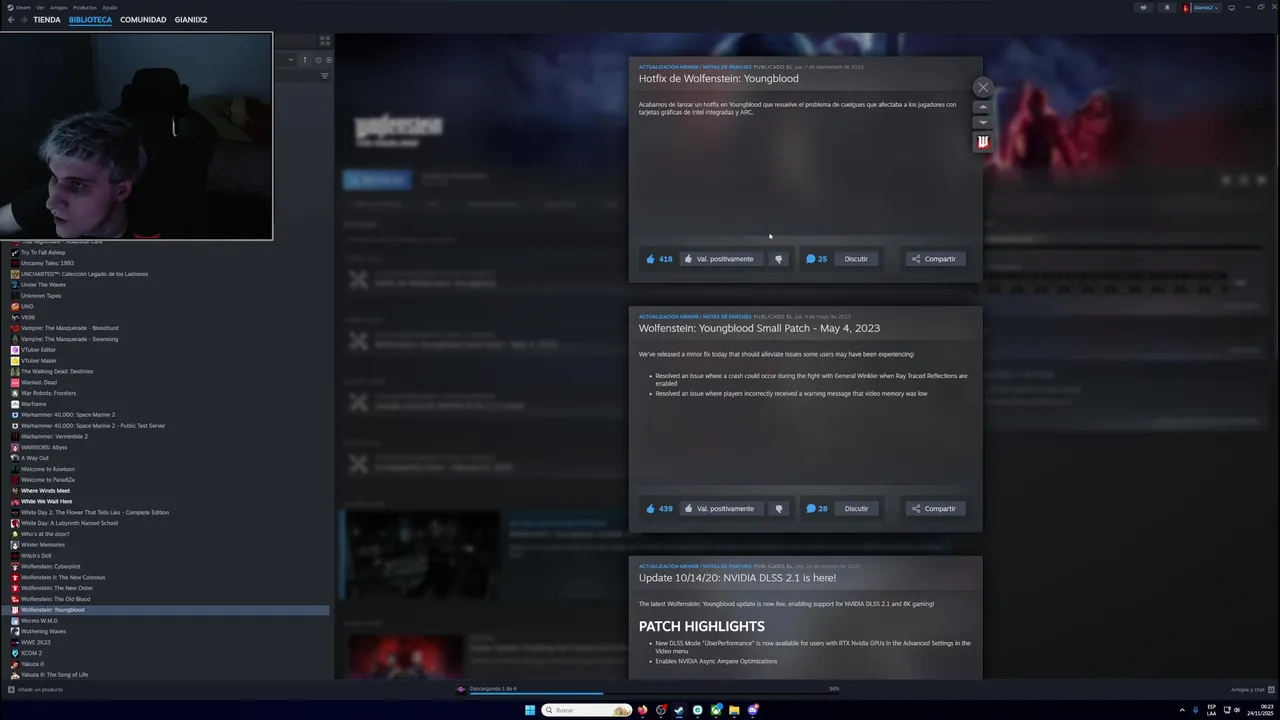1280x720 pixels.
Task: Open the 25 comments on Hotfix post
Action: click(816, 259)
